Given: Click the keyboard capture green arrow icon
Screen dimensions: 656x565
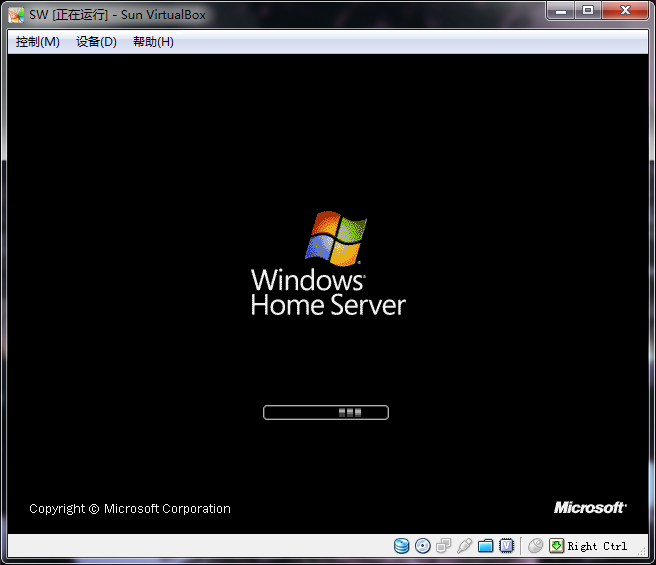Looking at the screenshot, I should point(556,546).
